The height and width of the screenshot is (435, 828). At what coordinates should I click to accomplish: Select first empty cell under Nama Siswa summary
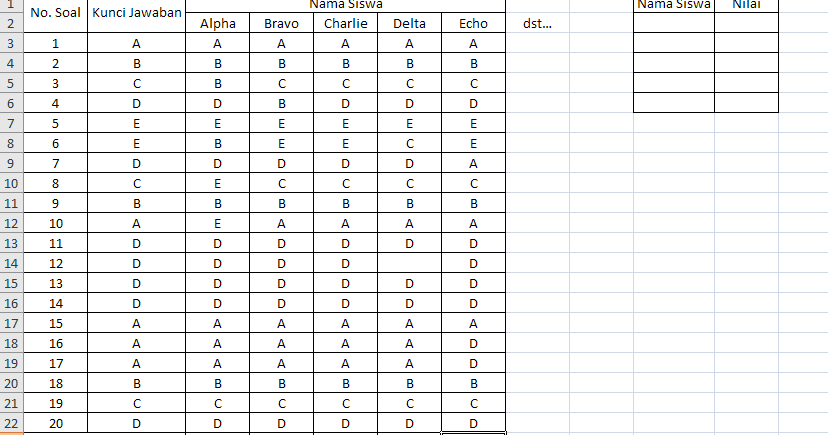pos(674,23)
